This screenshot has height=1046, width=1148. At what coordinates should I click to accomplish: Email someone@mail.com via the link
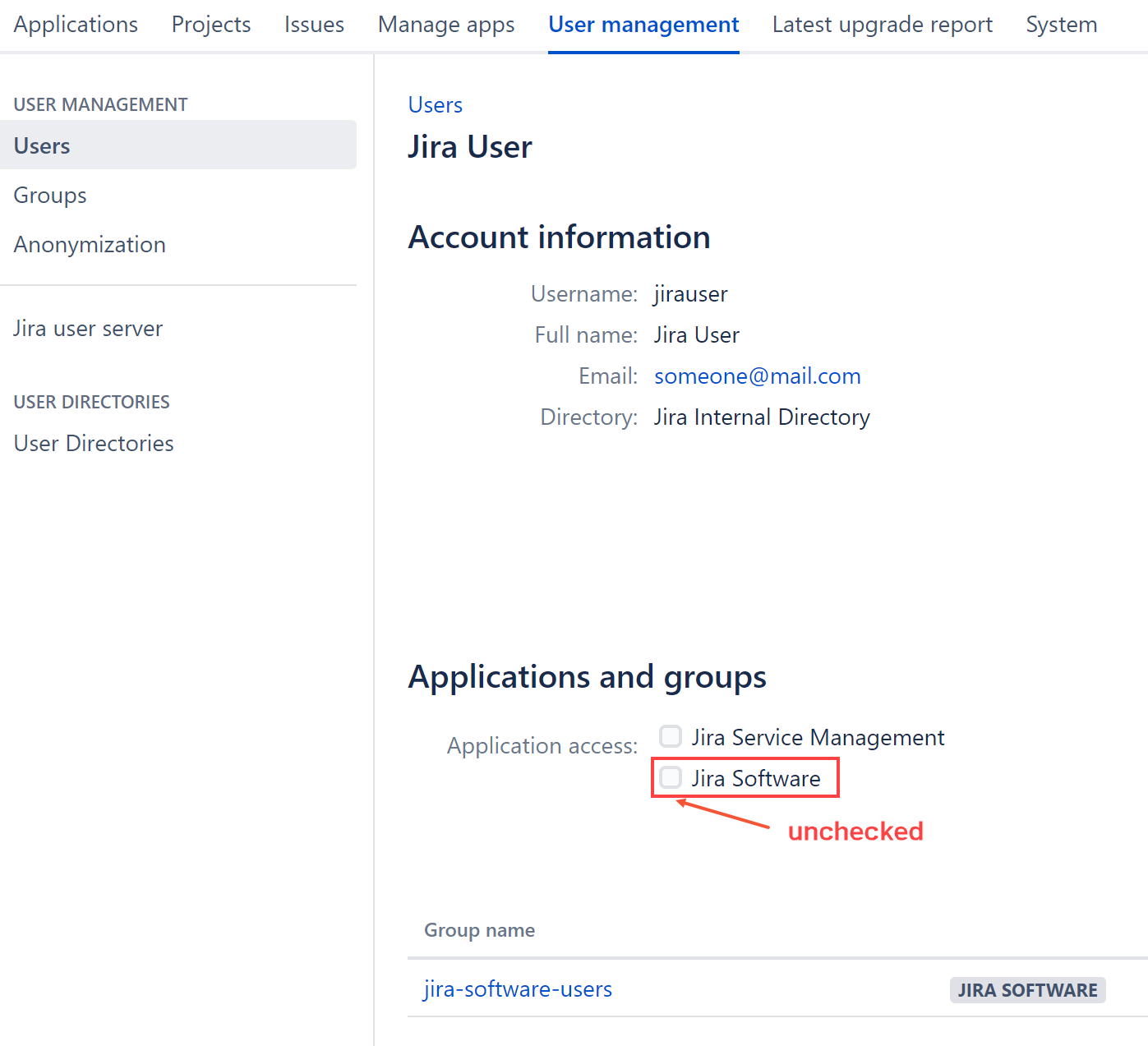[x=757, y=376]
